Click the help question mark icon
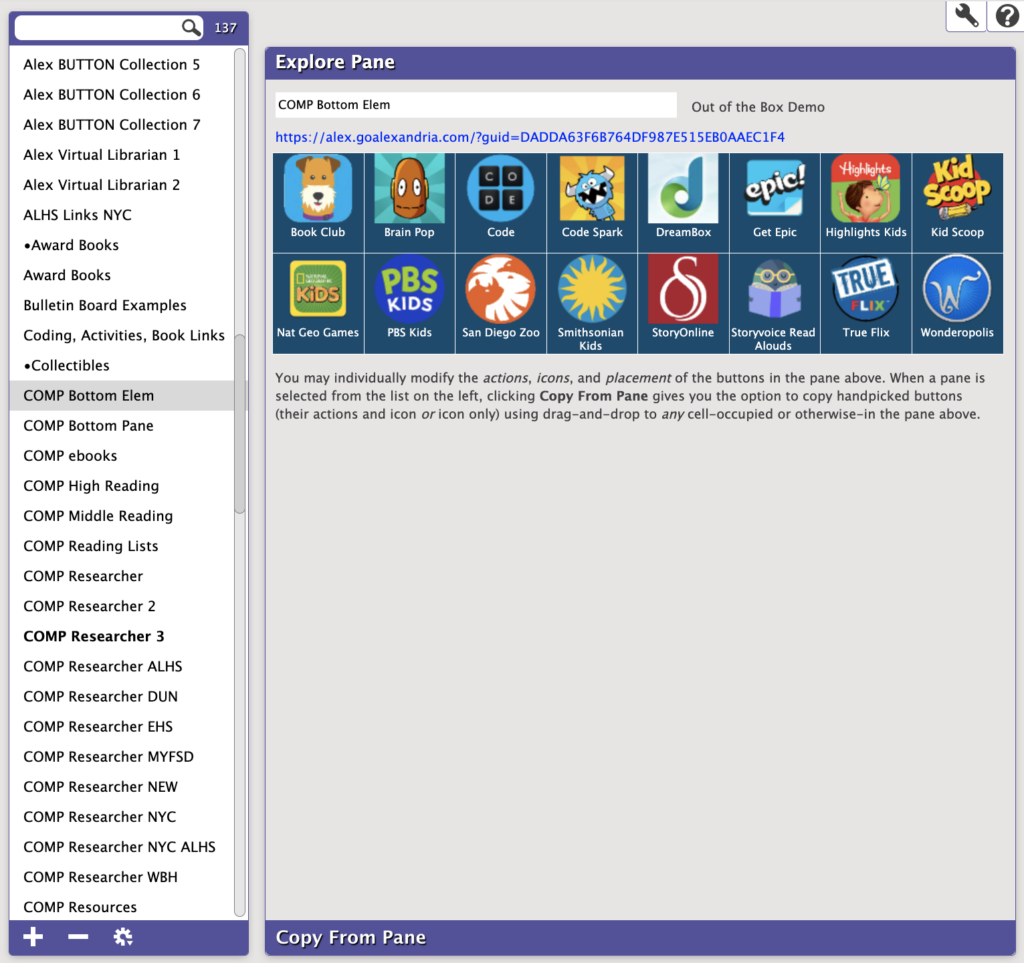Image resolution: width=1024 pixels, height=963 pixels. click(1005, 16)
